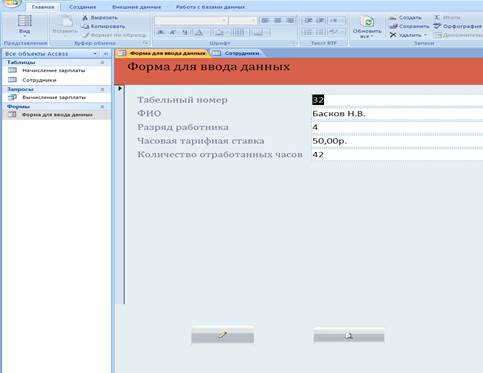Open the font size combo box
This screenshot has height=373, width=483.
click(243, 21)
